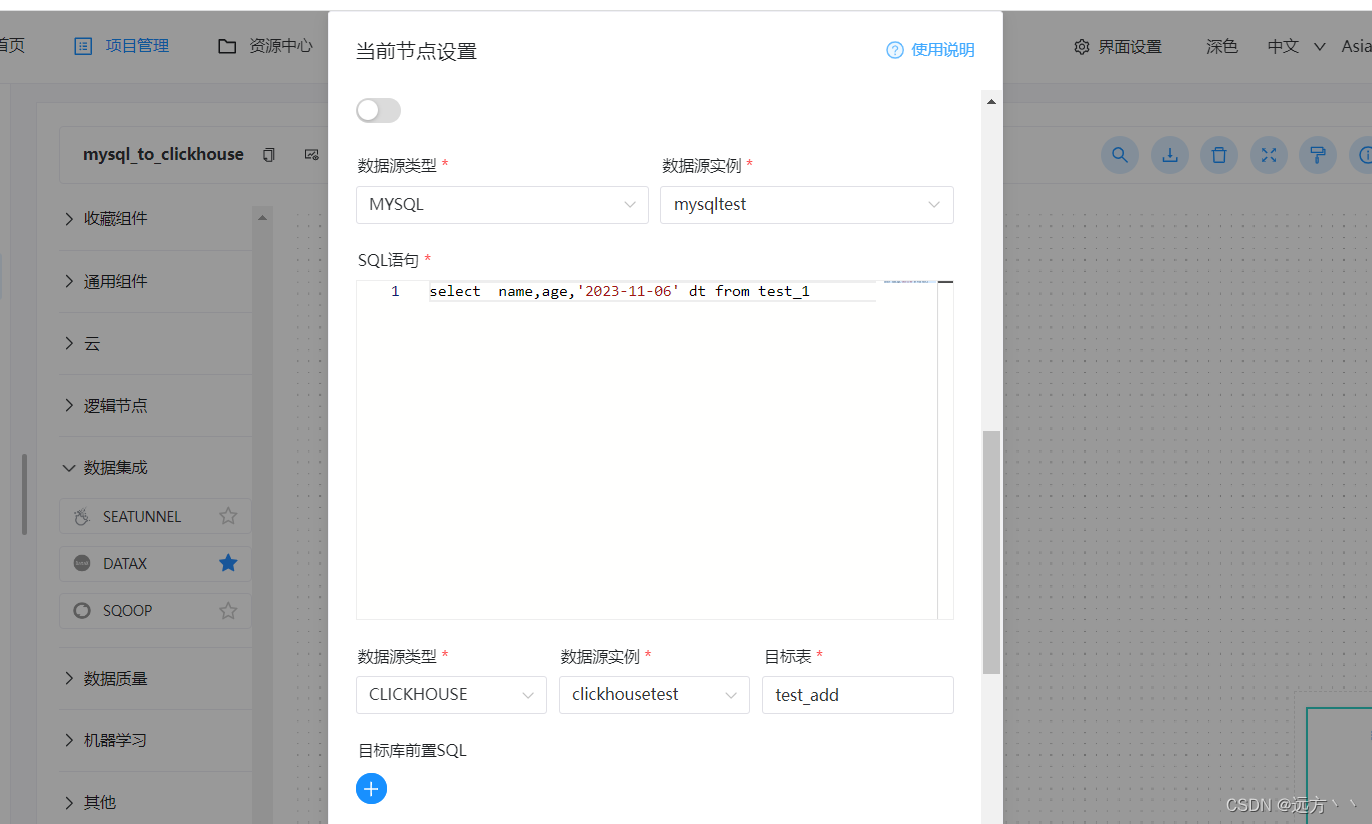Click the DATAX task component
1372x824 pixels.
tap(155, 564)
